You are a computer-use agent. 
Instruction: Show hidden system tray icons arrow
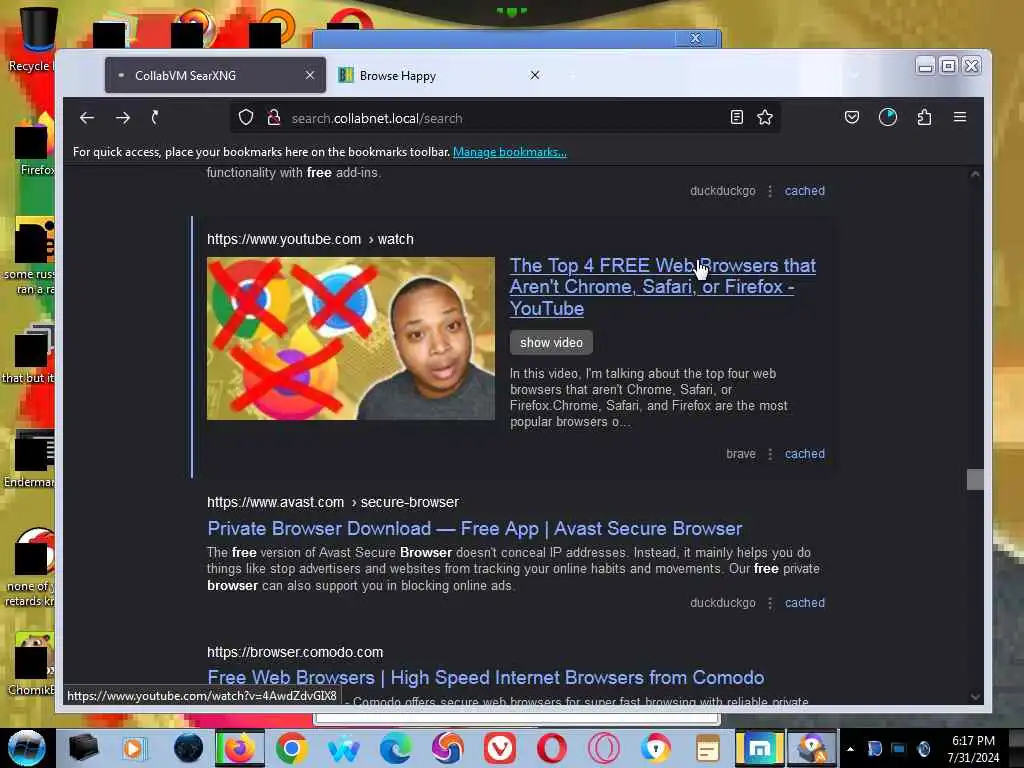pos(850,750)
